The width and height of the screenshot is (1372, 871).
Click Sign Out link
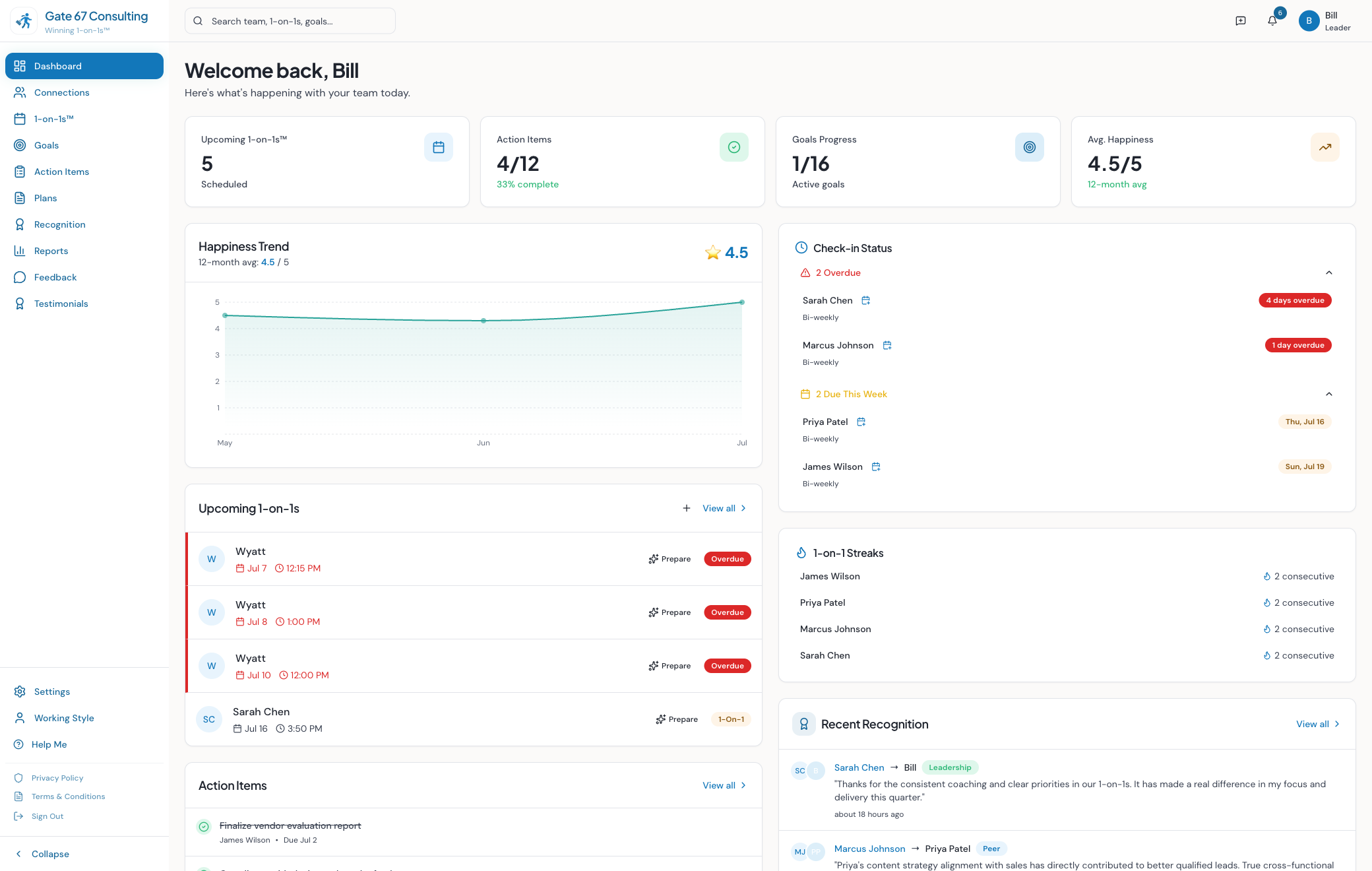coord(47,816)
